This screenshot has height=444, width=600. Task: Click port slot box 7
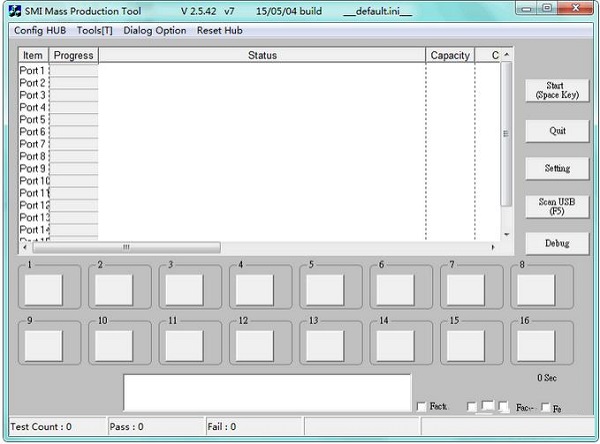[466, 290]
